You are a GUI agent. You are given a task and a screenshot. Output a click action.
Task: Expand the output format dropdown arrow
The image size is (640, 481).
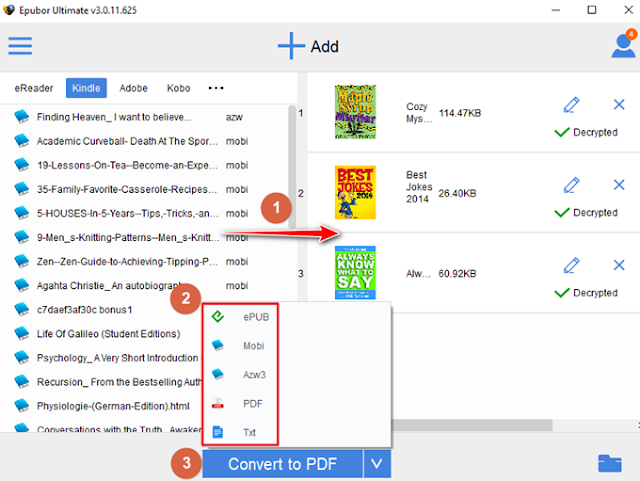tap(377, 463)
